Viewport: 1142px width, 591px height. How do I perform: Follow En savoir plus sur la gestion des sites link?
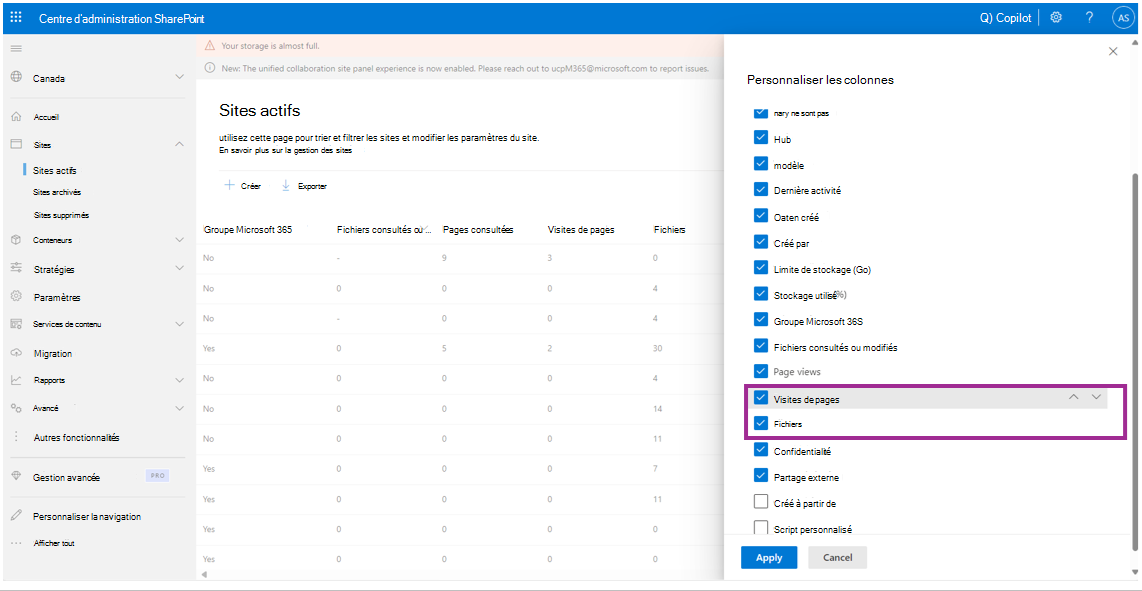[286, 150]
